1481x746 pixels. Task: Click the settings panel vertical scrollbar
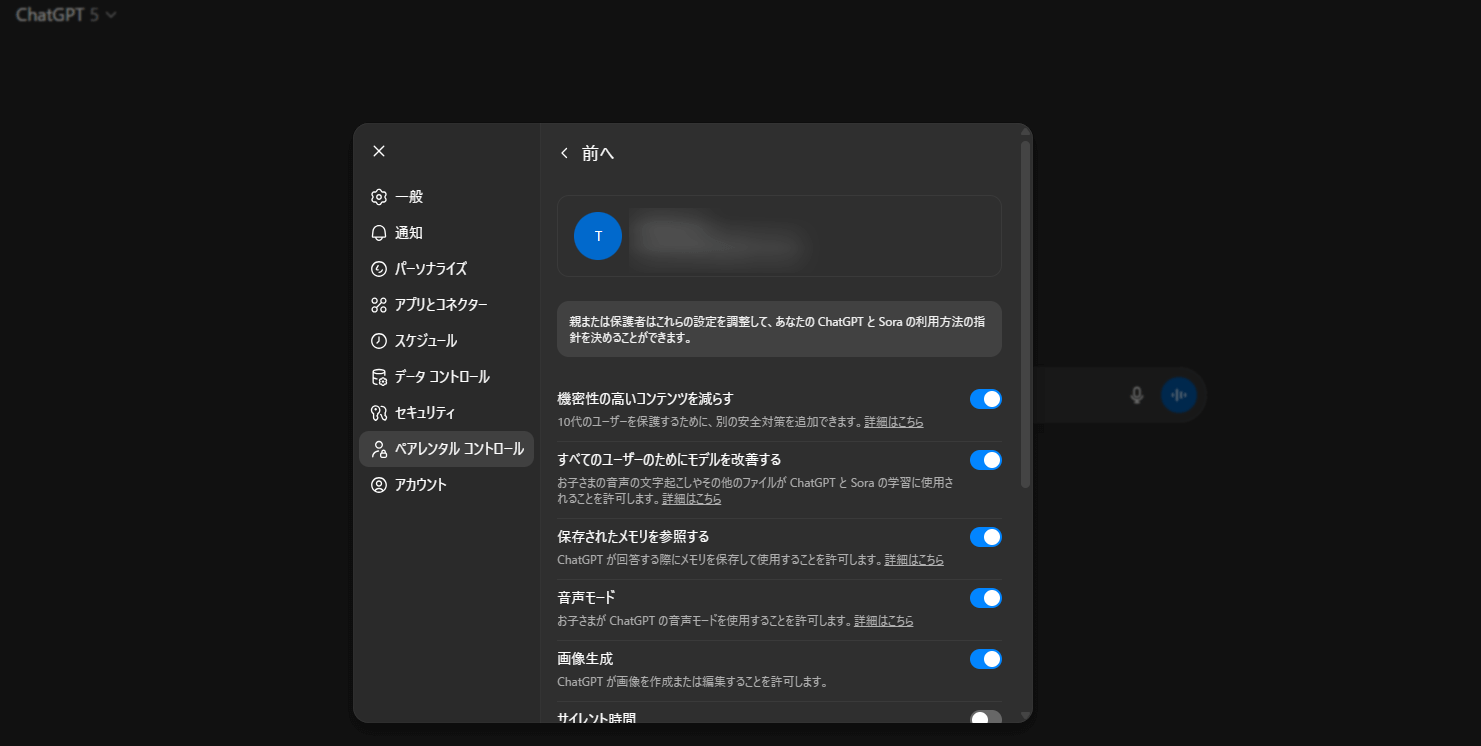1025,314
